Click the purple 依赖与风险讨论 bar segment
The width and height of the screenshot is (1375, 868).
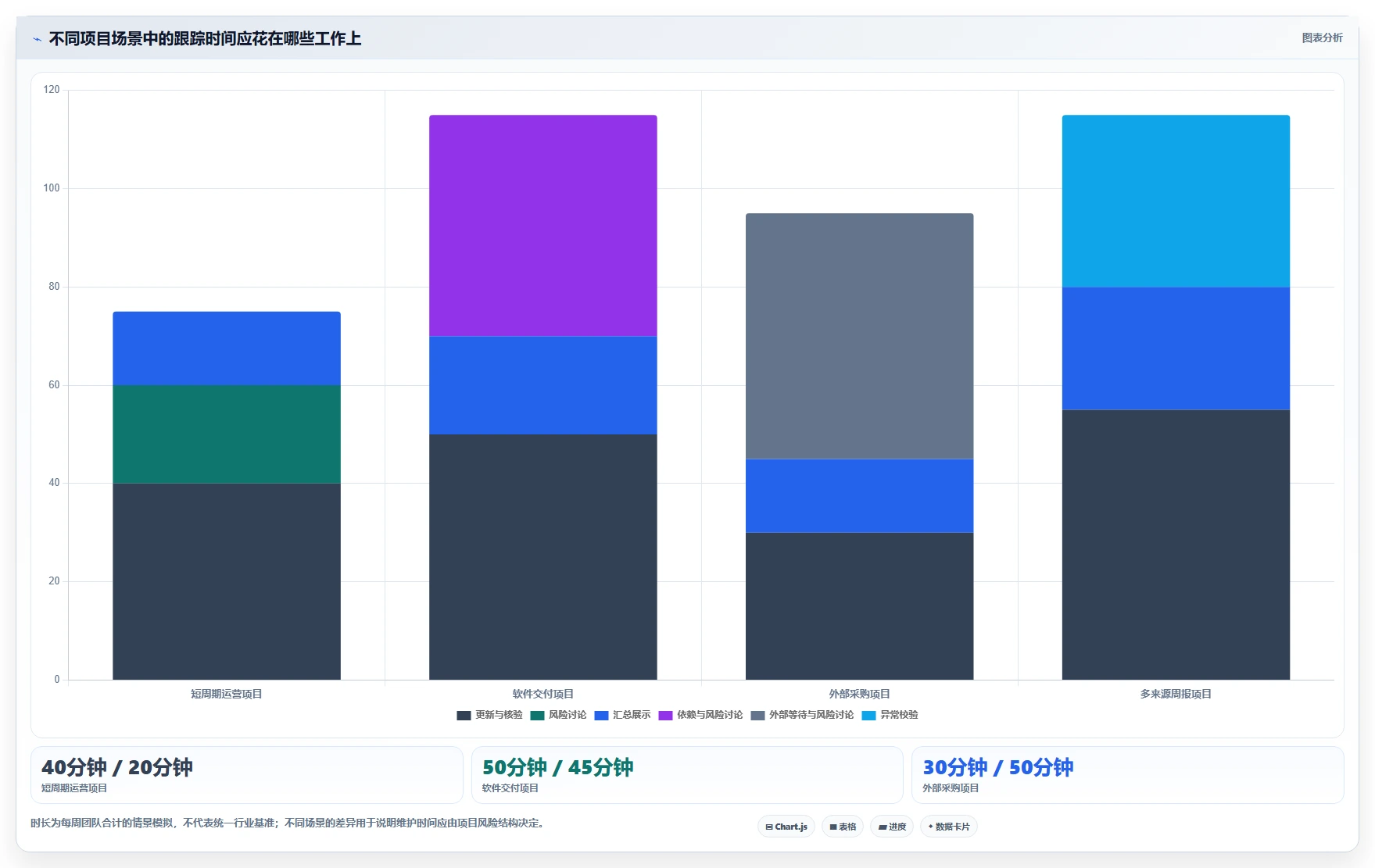543,226
